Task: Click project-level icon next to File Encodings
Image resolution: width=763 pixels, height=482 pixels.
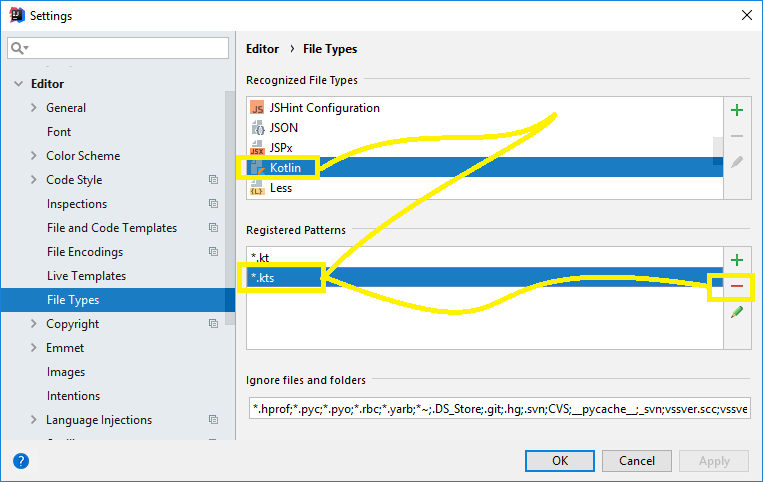Action: point(213,251)
